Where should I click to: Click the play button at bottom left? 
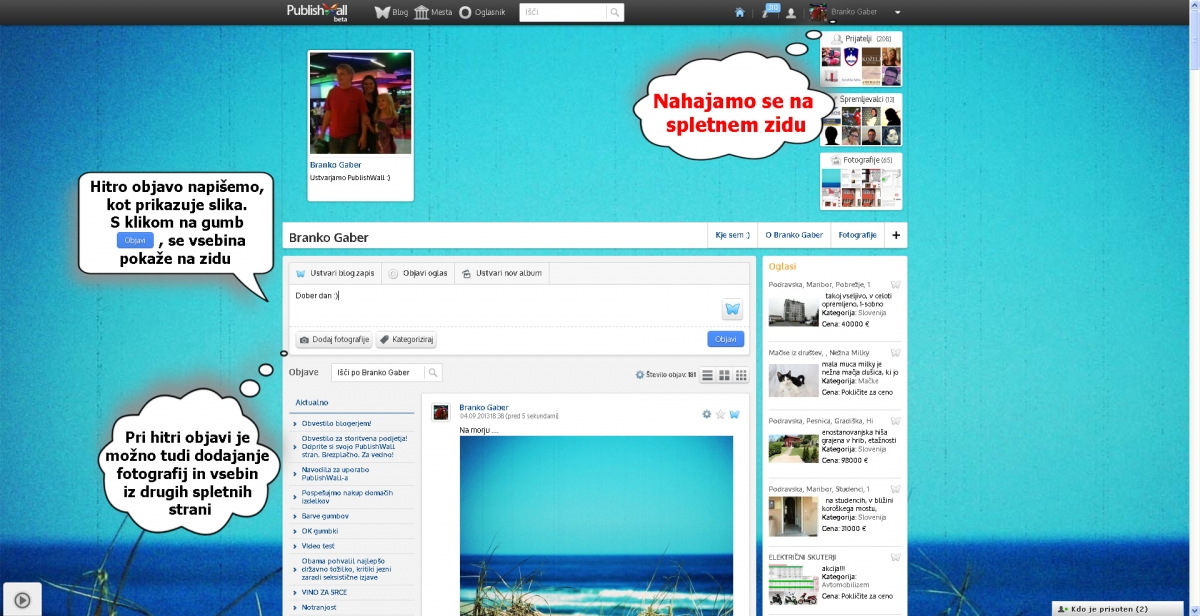(x=21, y=600)
